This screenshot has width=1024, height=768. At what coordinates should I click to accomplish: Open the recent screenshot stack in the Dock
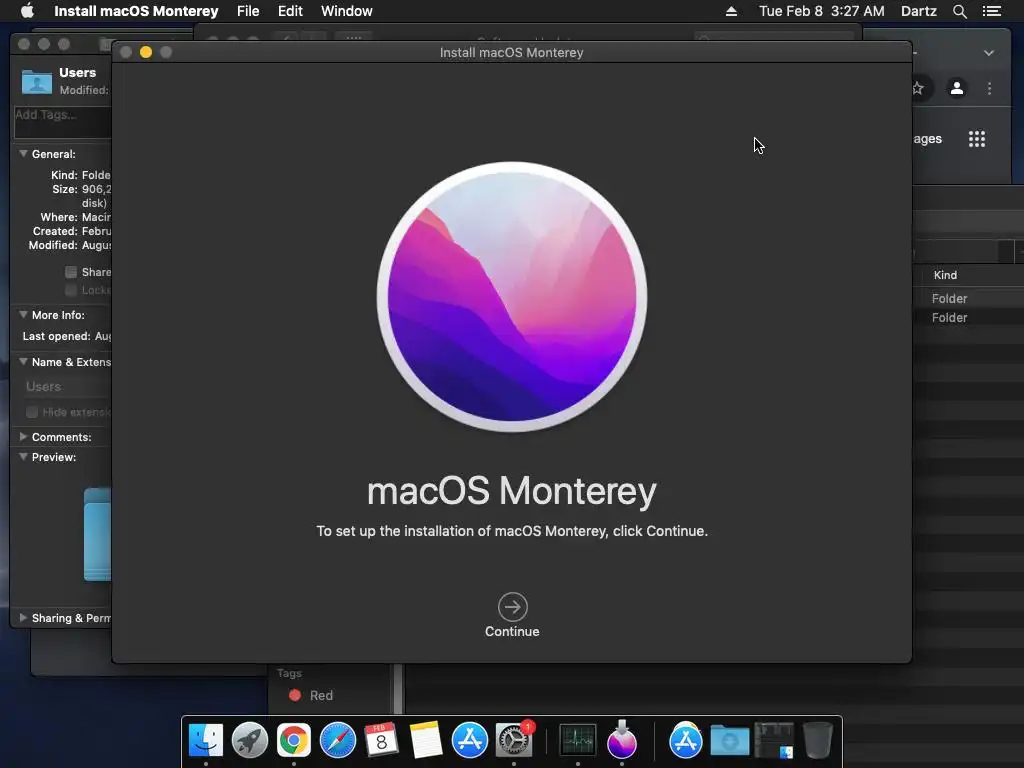click(774, 741)
